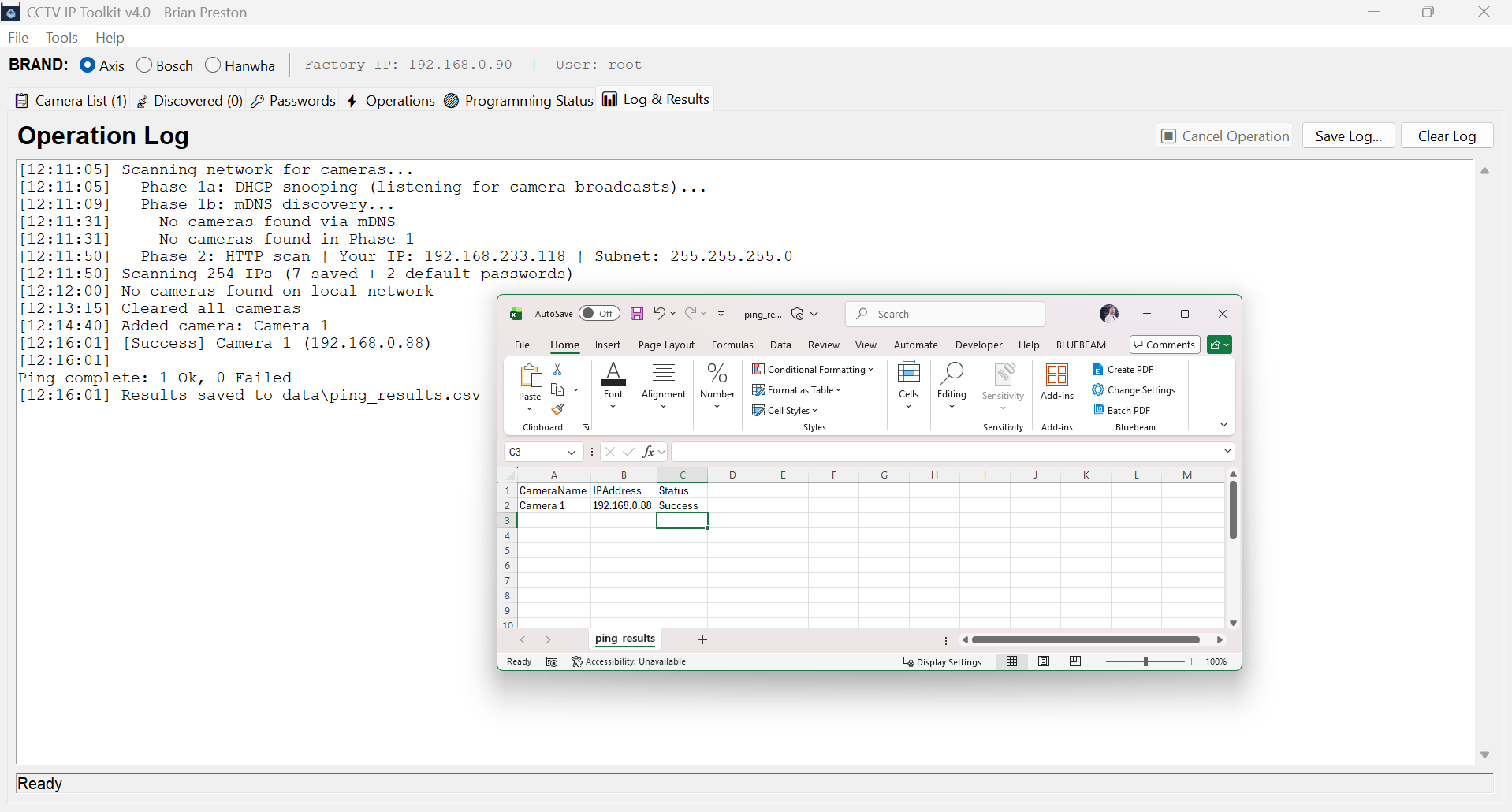Select the Format Painter tool
The image size is (1512, 812).
[559, 409]
